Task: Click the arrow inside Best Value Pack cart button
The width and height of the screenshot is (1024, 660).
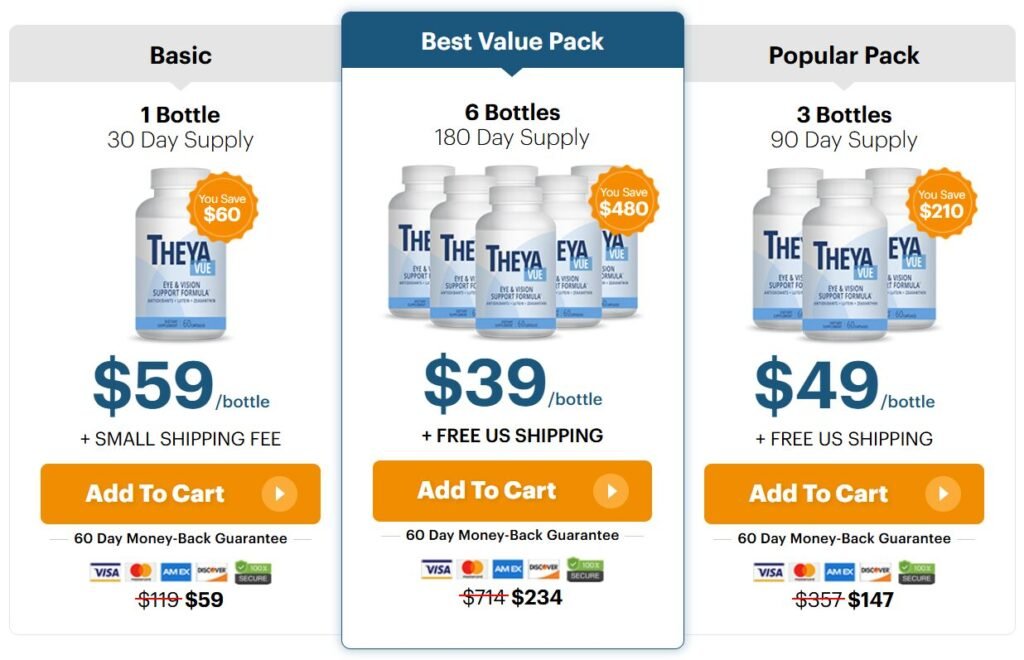Action: tap(613, 490)
